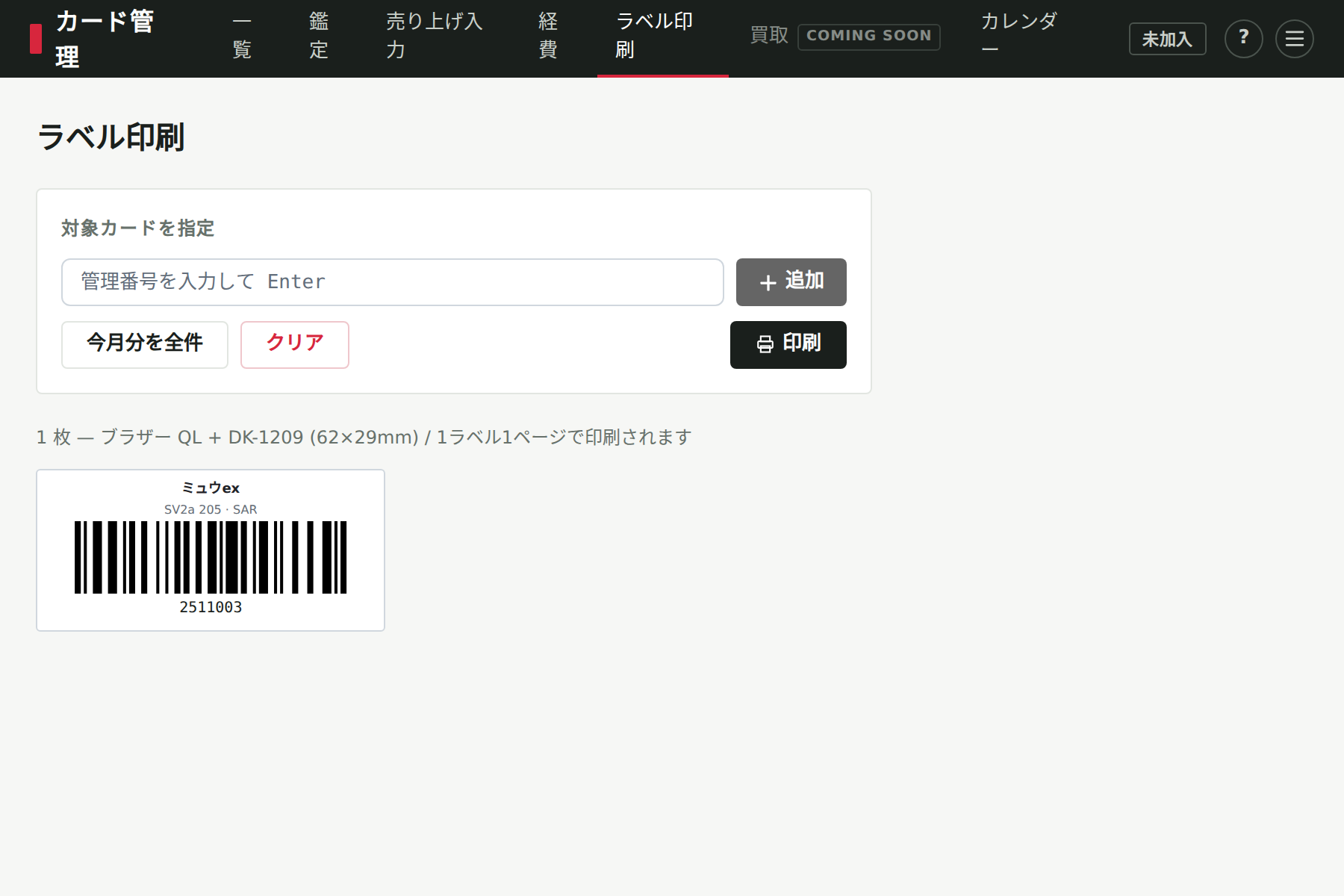Screen dimensions: 1344x896
Task: Print labels with the 印刷 button
Action: click(788, 344)
